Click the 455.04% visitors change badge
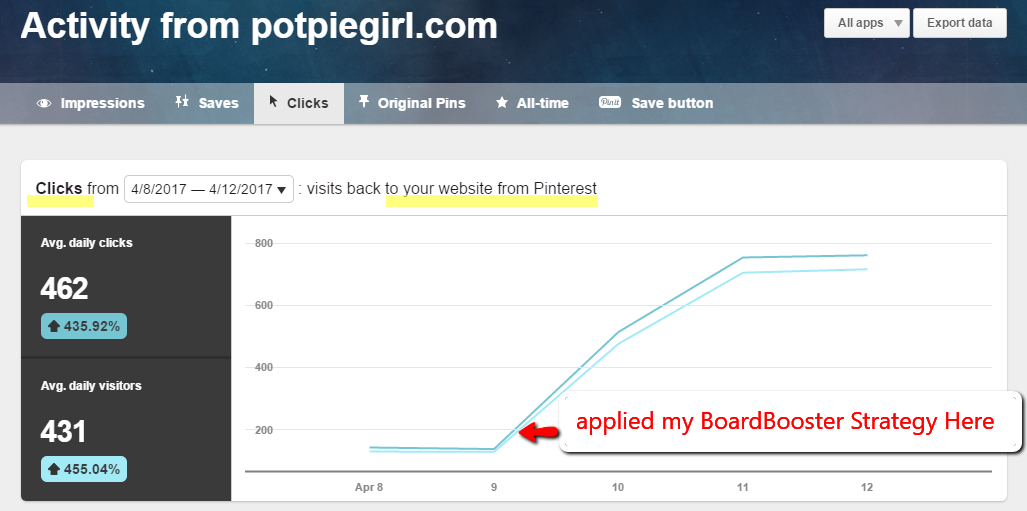Screen dimensions: 1027x511 [84, 469]
